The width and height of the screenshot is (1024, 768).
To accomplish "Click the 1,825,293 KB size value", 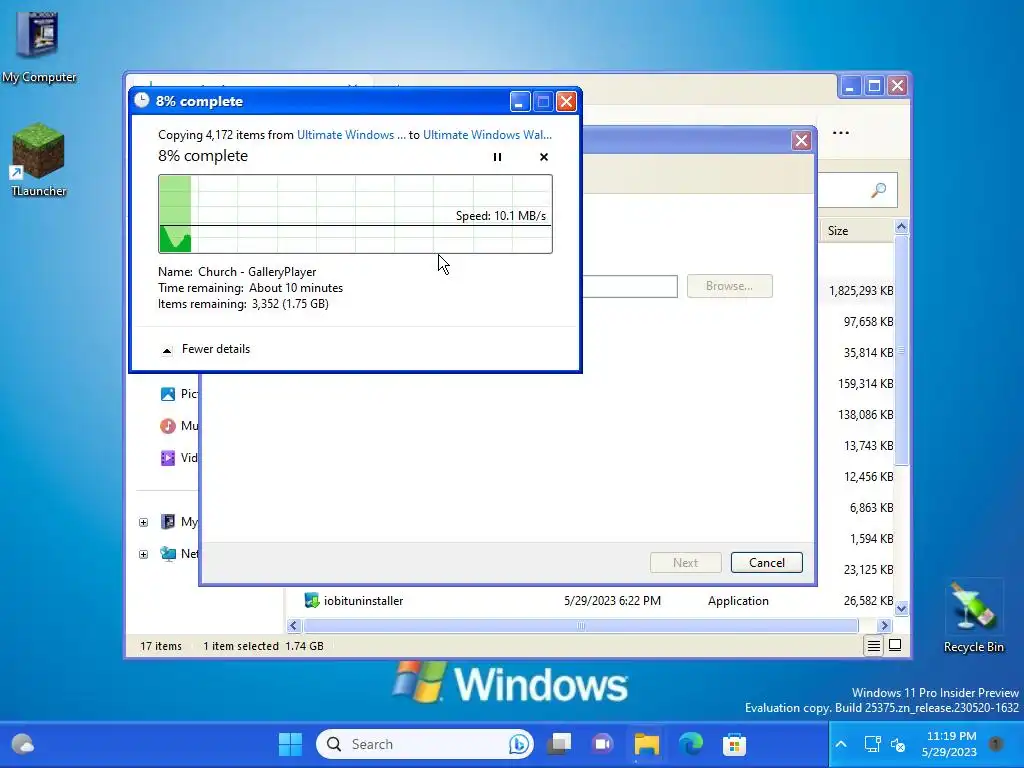I will point(861,291).
